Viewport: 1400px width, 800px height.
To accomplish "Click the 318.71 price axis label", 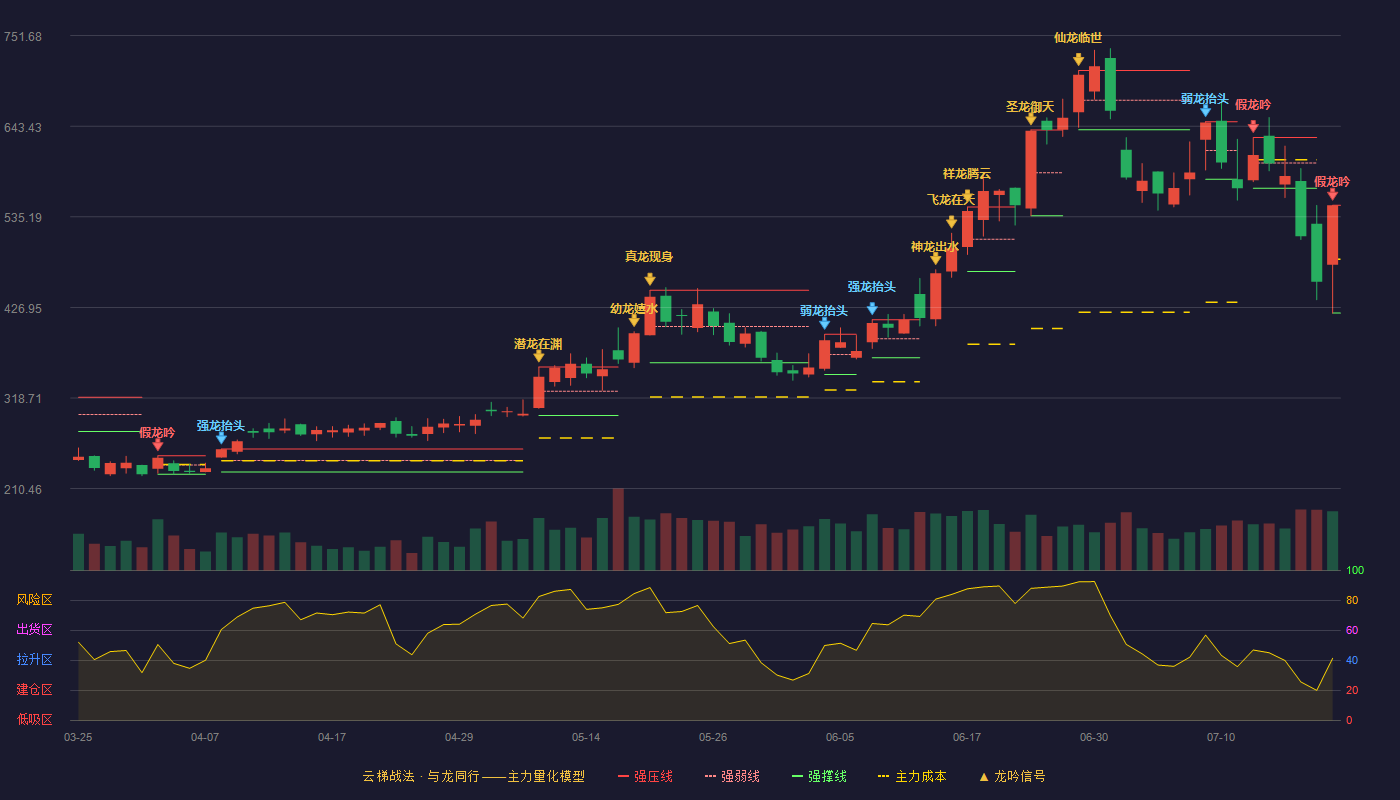I will [22, 398].
